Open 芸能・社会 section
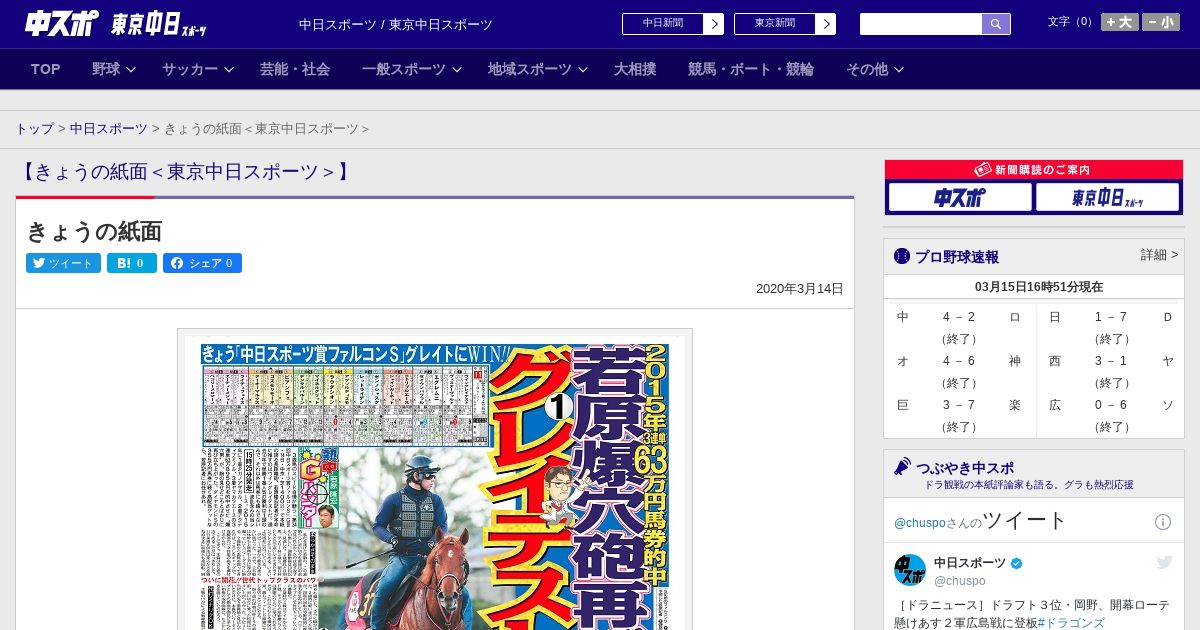Image resolution: width=1200 pixels, height=630 pixels. 295,69
